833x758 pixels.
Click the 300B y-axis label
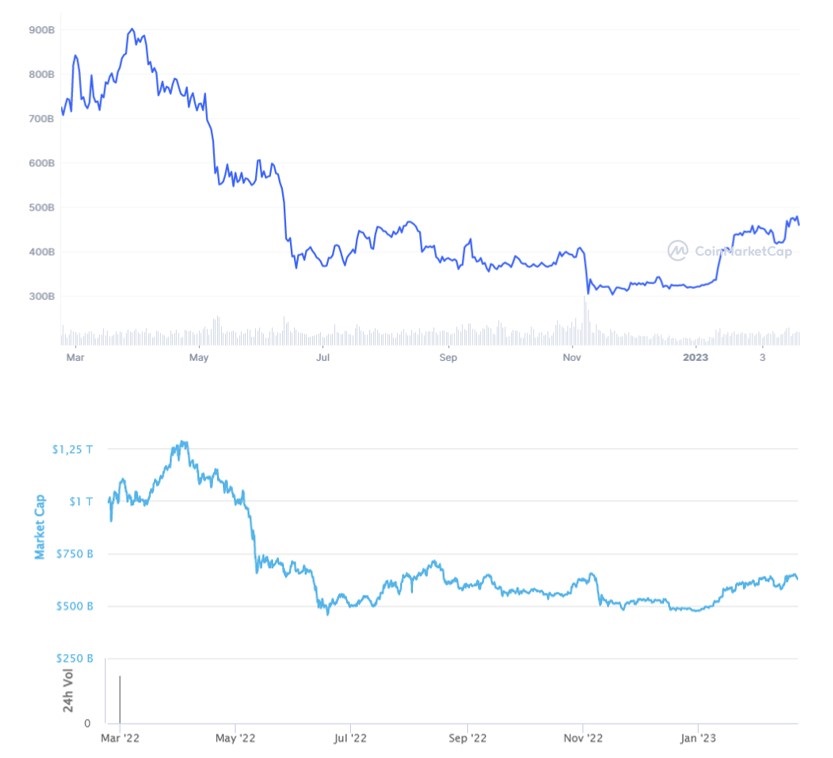[42, 297]
